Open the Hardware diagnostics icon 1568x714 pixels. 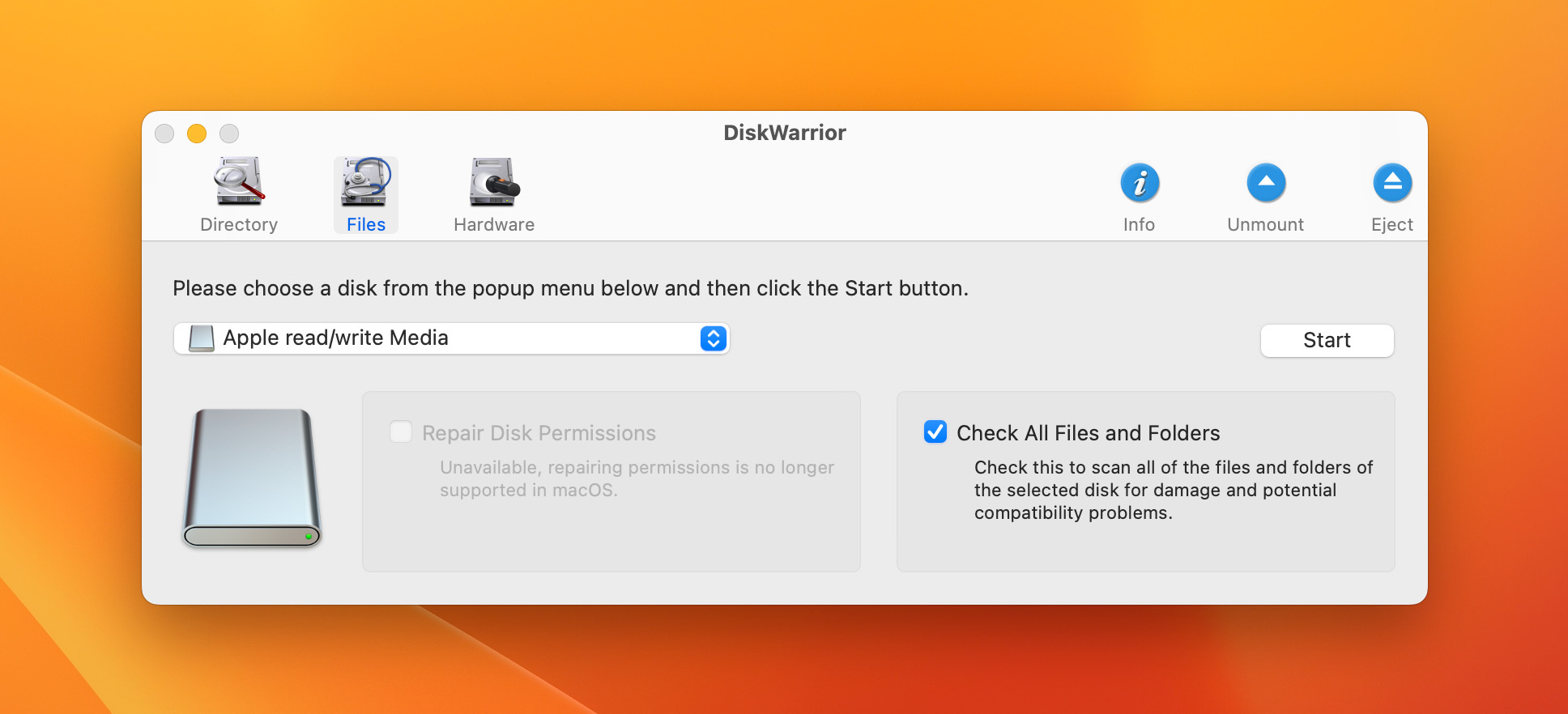[x=494, y=181]
